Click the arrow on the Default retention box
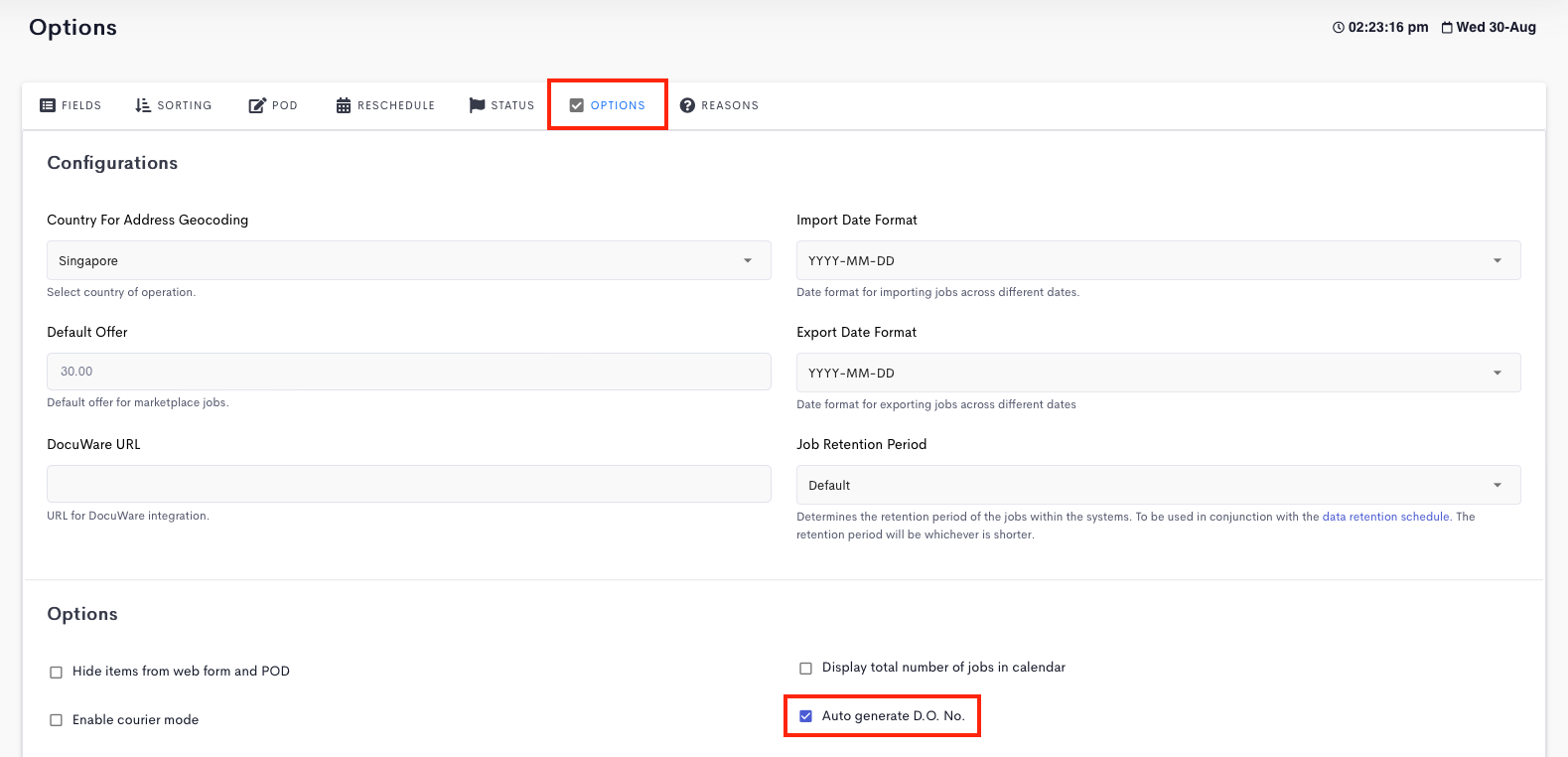The image size is (1568, 757). [x=1497, y=485]
